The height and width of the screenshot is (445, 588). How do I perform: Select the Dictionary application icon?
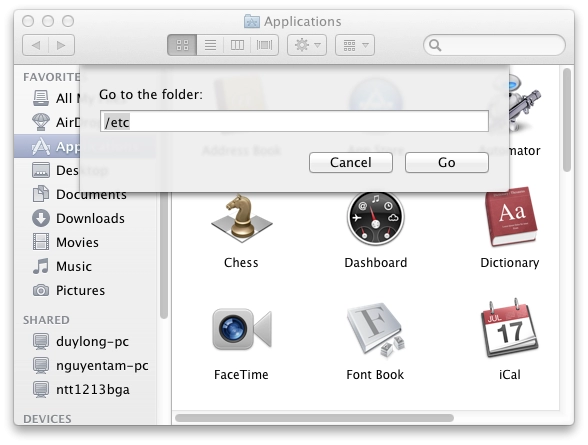[511, 217]
